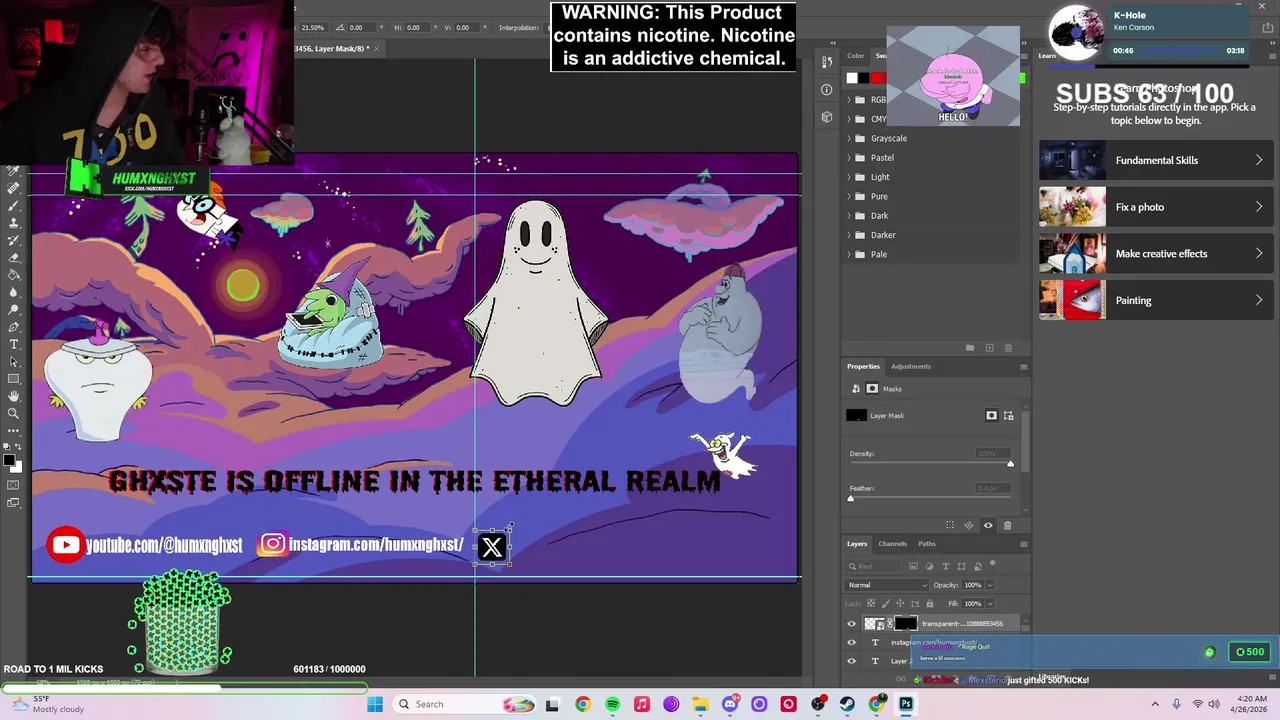Expand the Light swatch group

849,177
